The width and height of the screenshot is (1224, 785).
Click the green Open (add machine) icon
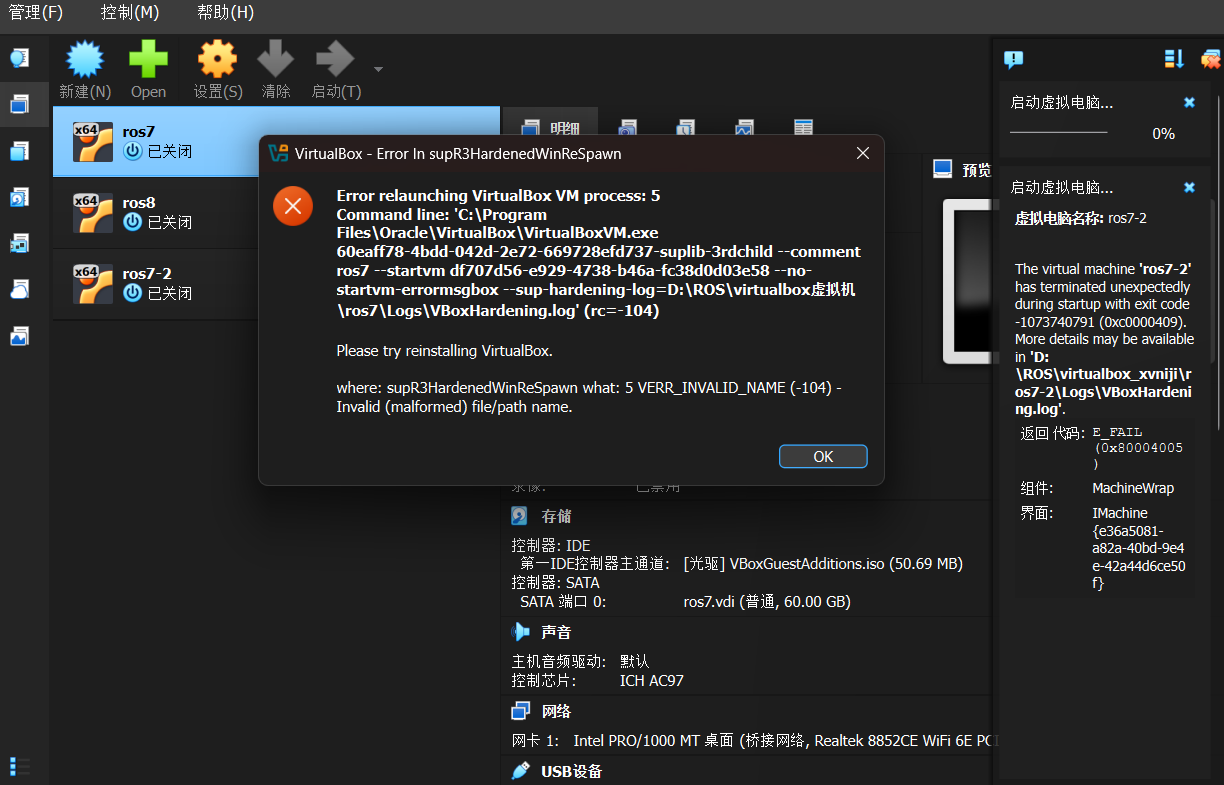coord(148,60)
